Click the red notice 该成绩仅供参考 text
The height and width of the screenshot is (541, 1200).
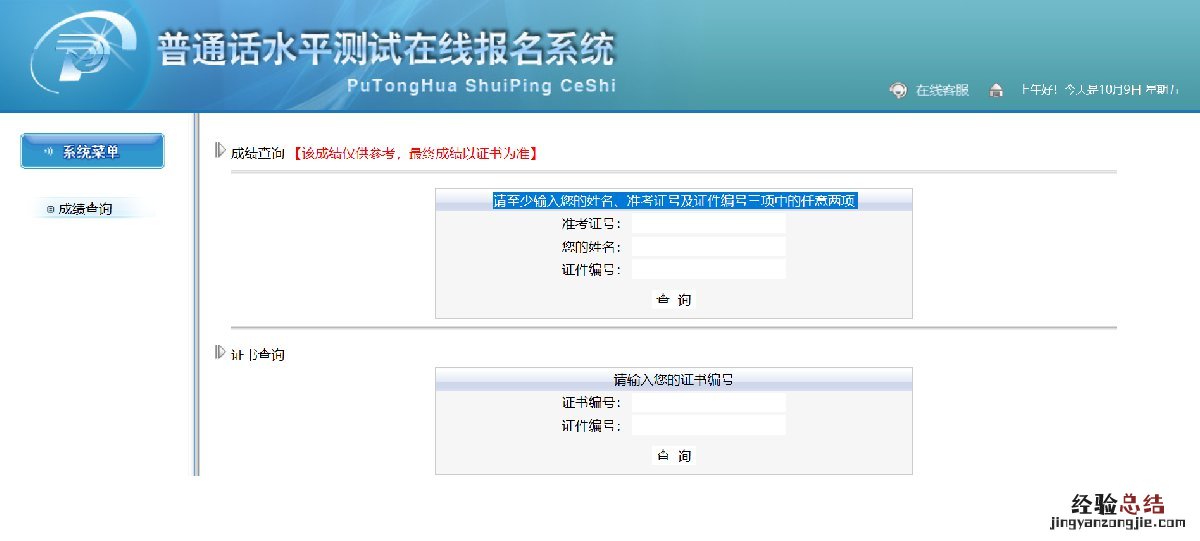click(416, 153)
